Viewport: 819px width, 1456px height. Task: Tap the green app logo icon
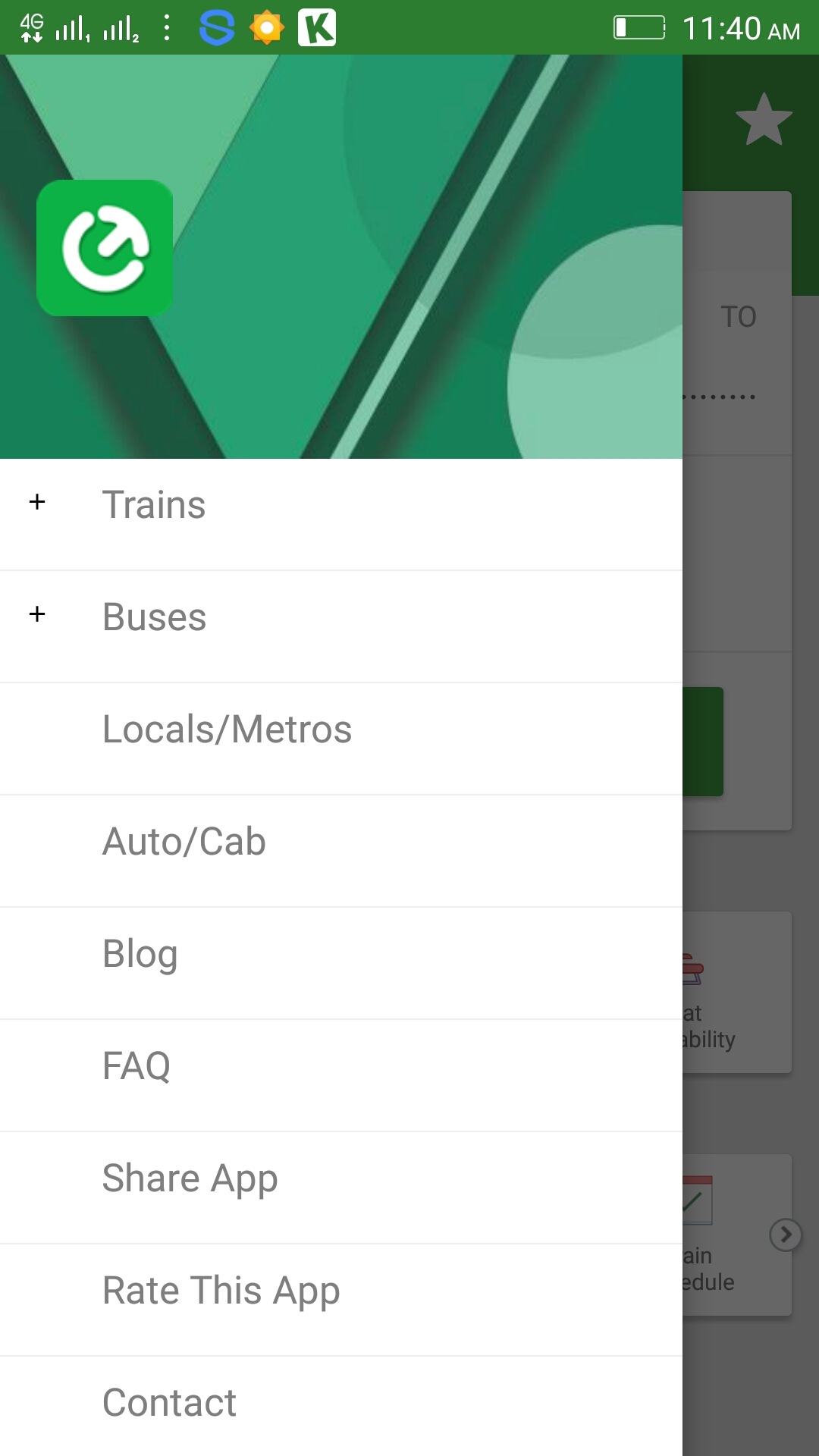105,248
